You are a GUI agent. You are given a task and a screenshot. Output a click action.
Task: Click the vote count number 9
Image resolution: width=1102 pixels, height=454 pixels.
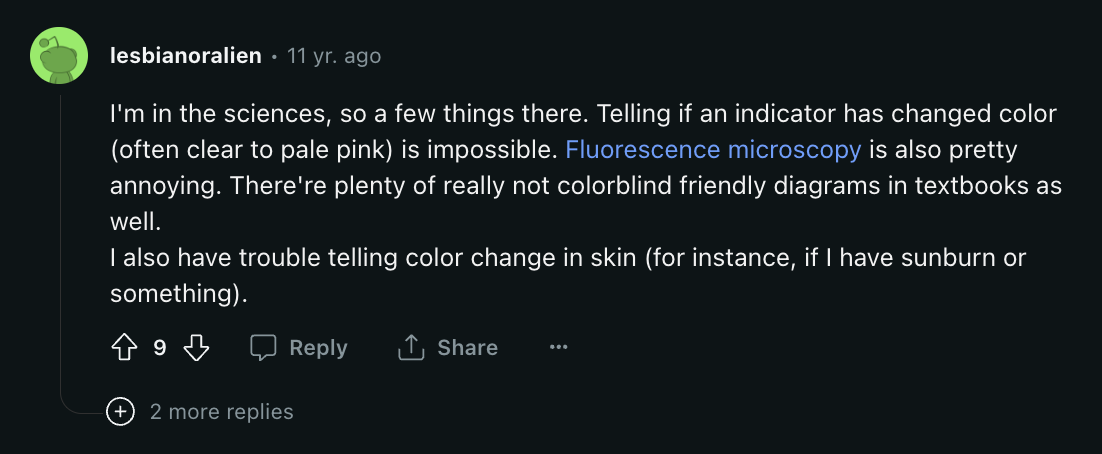pyautogui.click(x=160, y=347)
